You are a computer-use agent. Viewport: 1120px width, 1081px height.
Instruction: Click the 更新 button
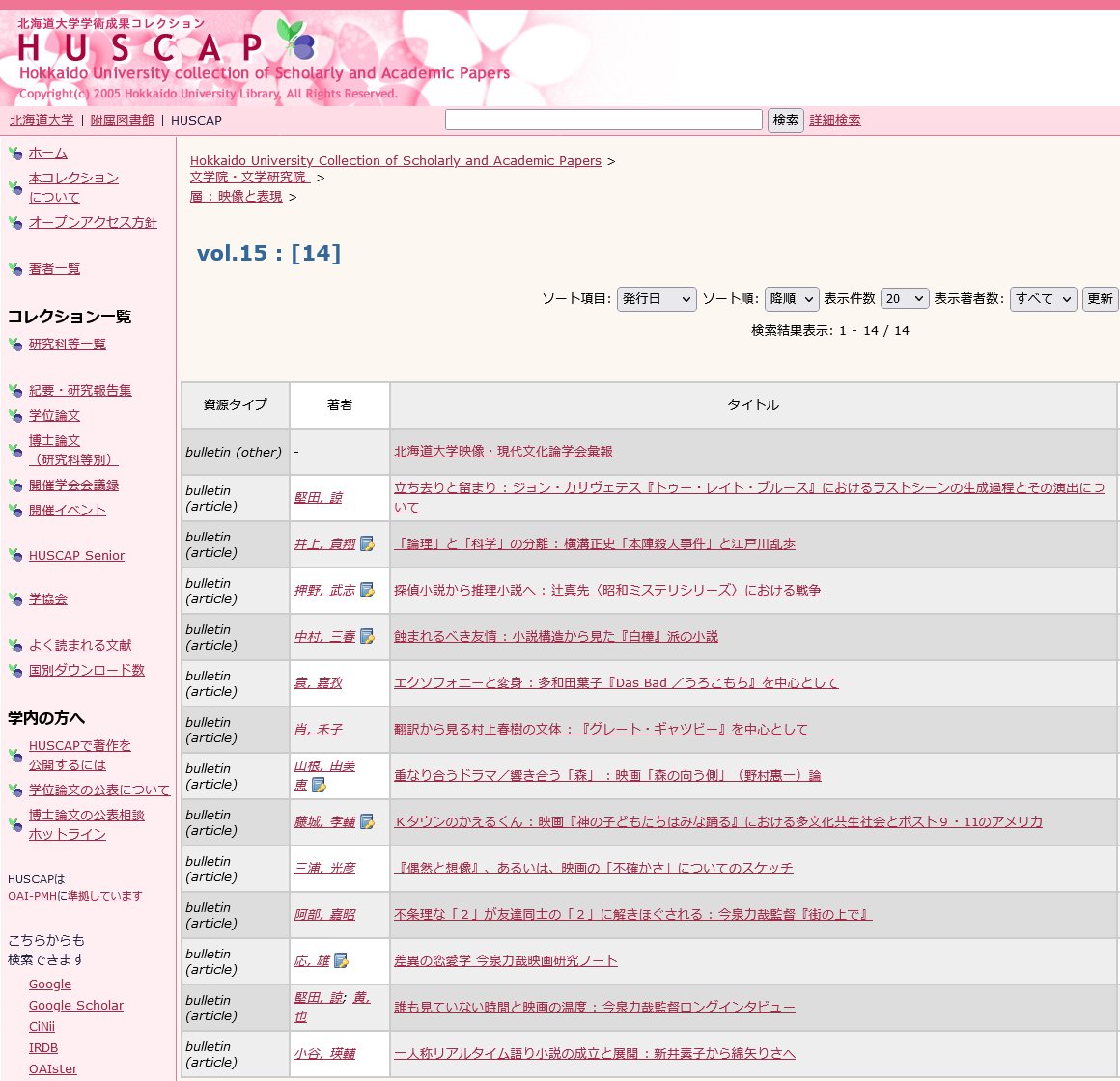1100,298
